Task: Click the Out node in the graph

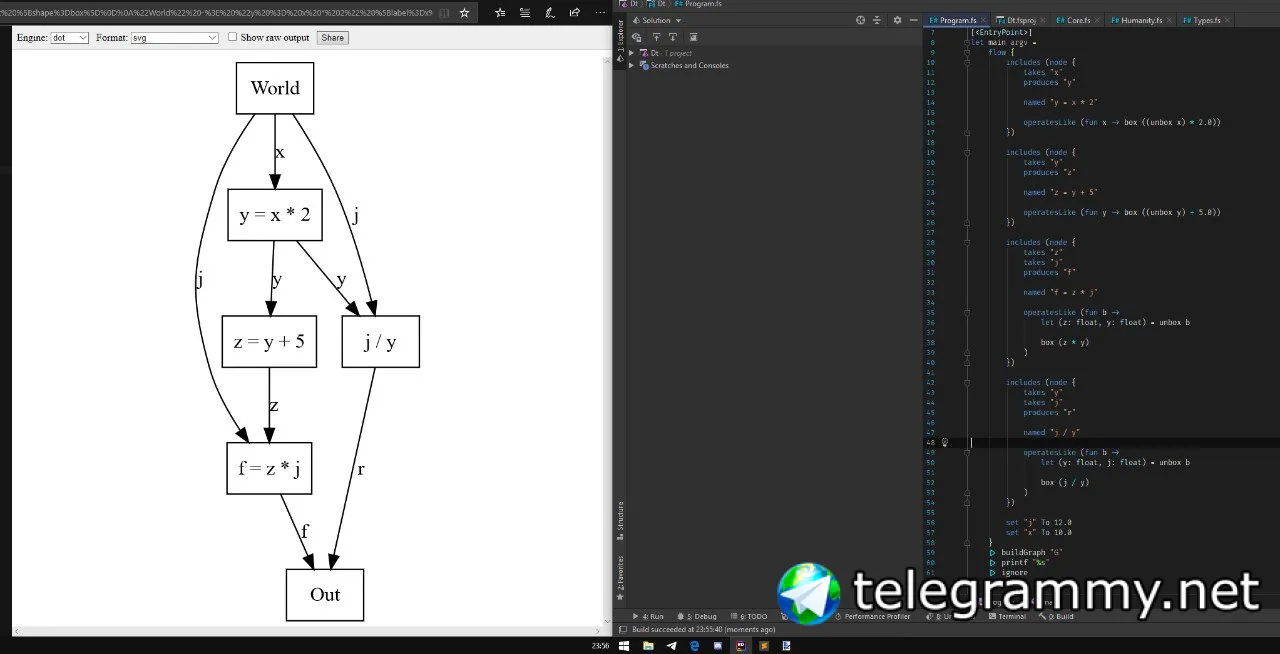Action: pos(325,595)
